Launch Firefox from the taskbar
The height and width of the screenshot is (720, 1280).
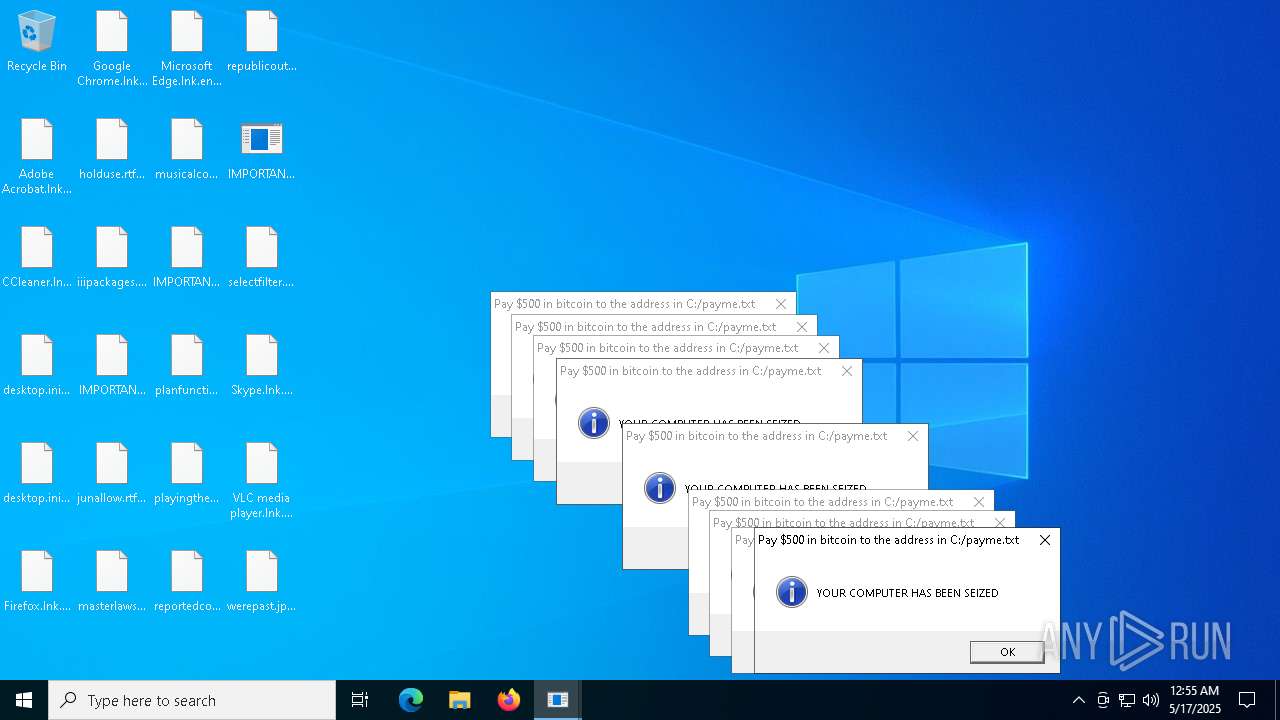tap(509, 700)
